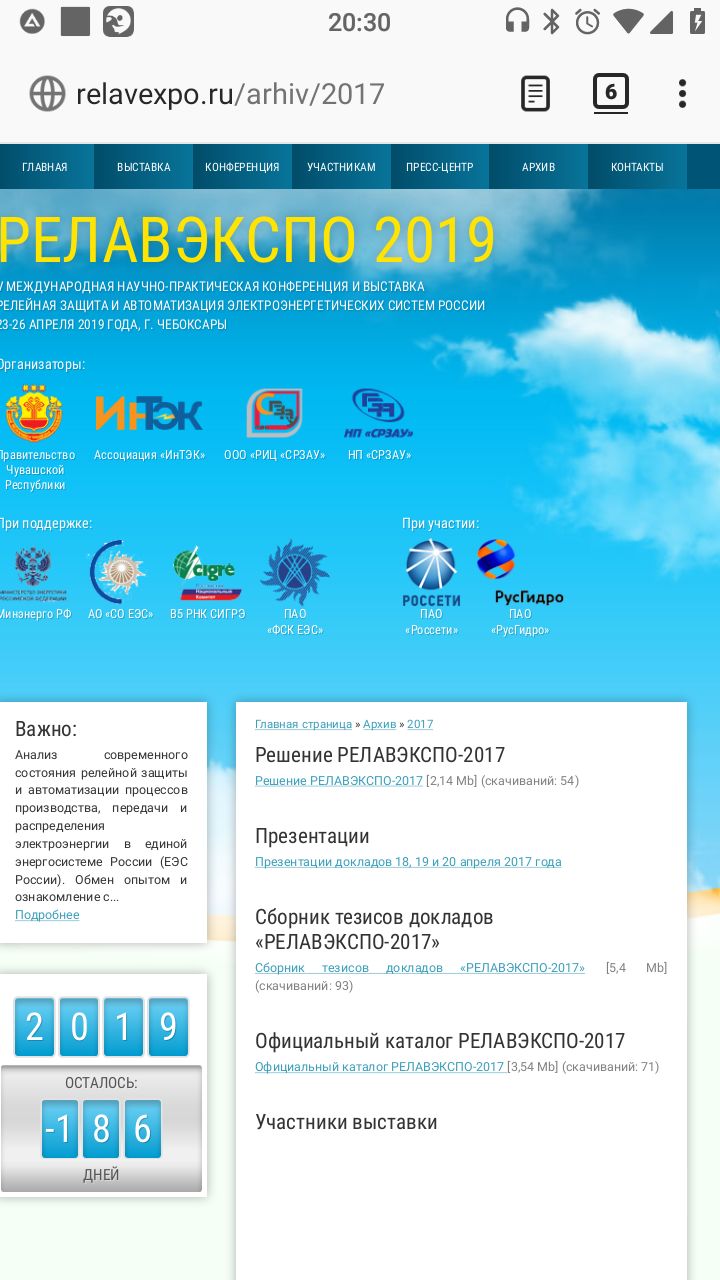Click the 2019 year counter digits
Screen dimensions: 720x1280
101,1027
